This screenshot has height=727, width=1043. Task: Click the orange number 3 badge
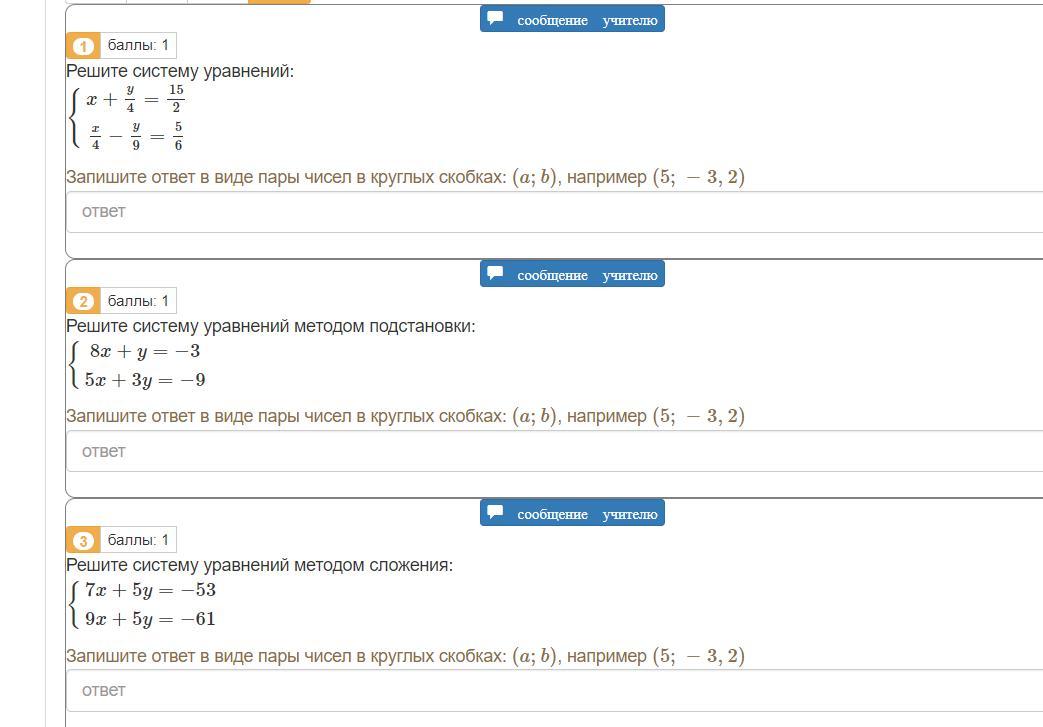83,541
